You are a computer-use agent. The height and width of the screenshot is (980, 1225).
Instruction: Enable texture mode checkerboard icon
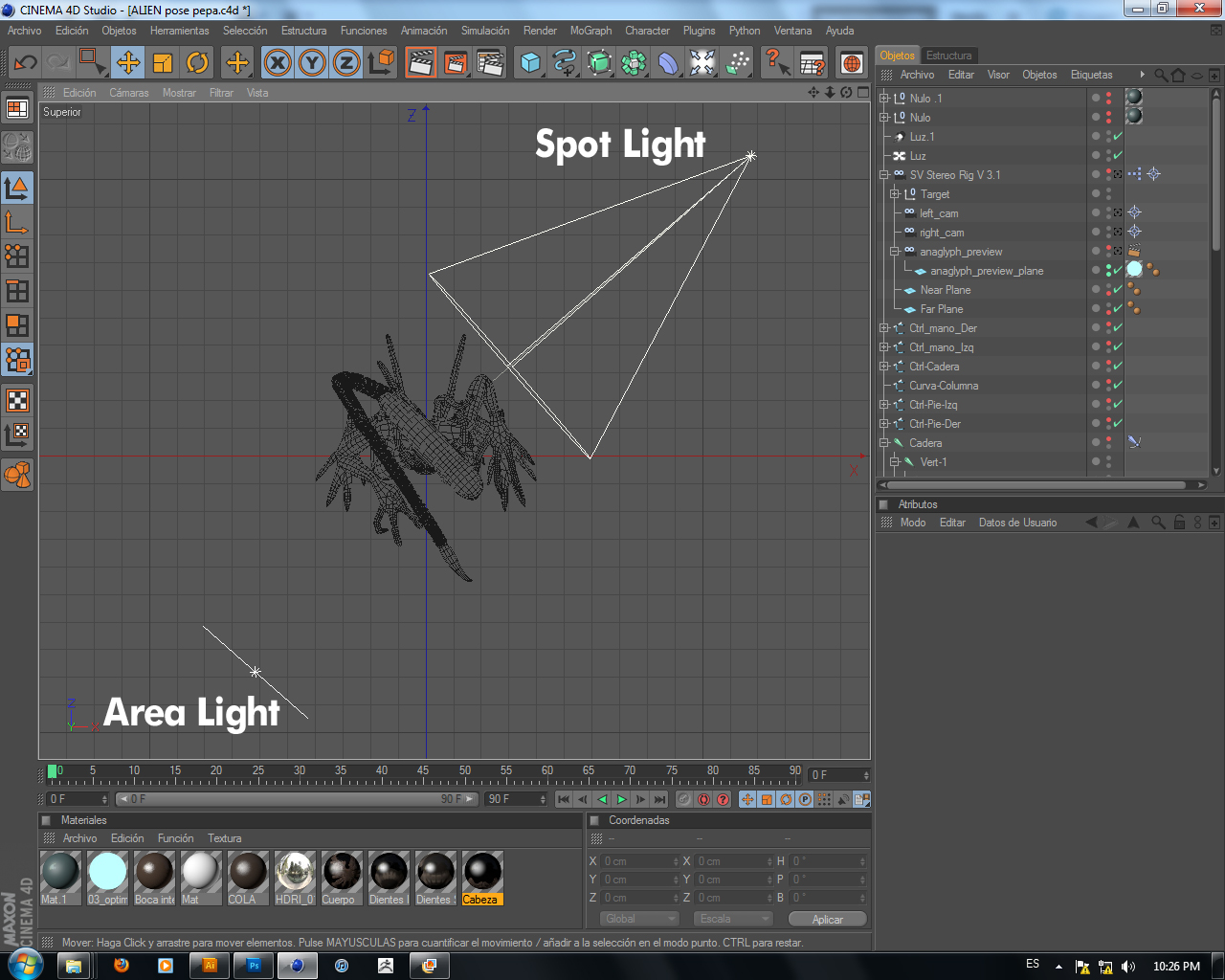pyautogui.click(x=17, y=400)
